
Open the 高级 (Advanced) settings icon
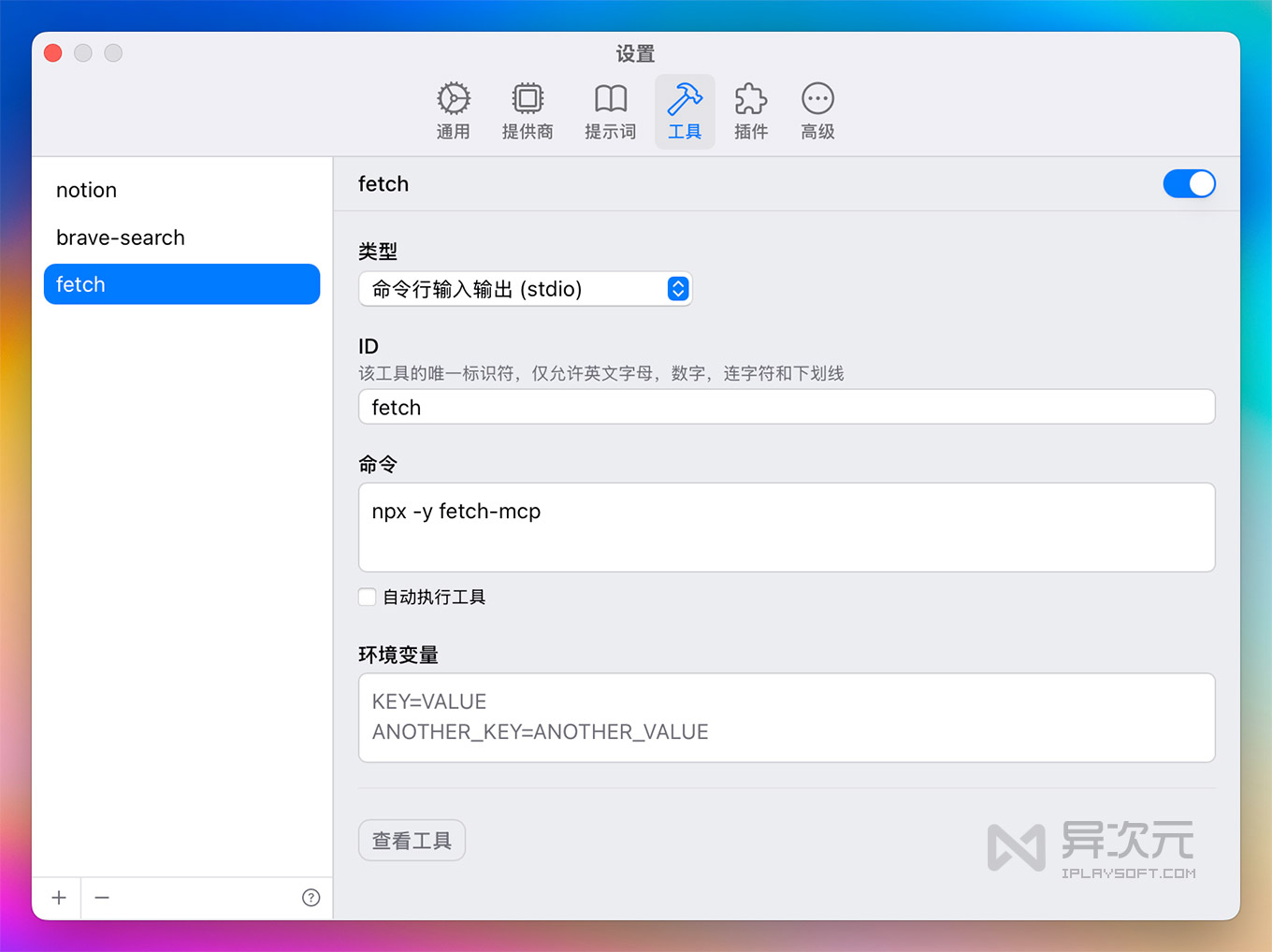pyautogui.click(x=817, y=109)
